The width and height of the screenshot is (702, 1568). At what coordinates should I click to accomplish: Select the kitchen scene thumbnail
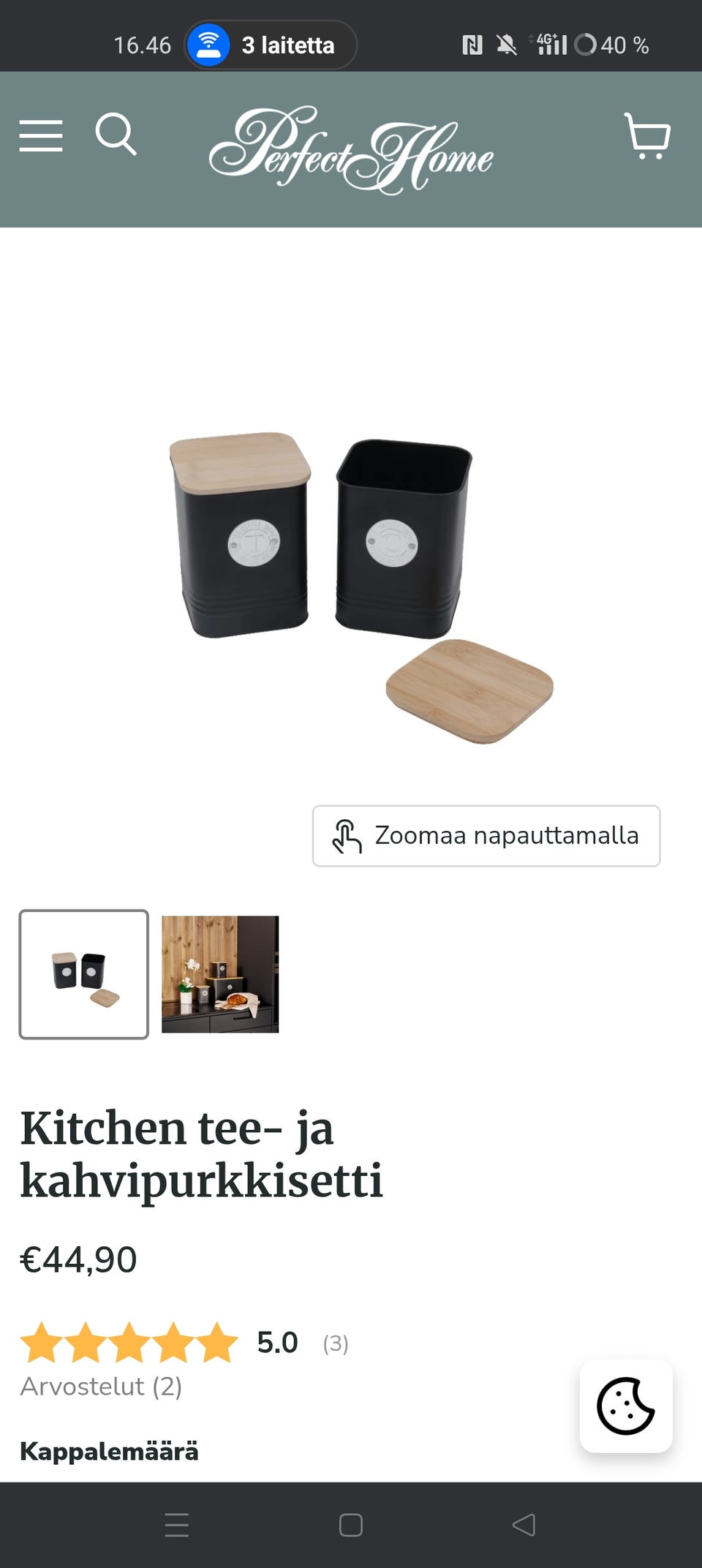[220, 974]
